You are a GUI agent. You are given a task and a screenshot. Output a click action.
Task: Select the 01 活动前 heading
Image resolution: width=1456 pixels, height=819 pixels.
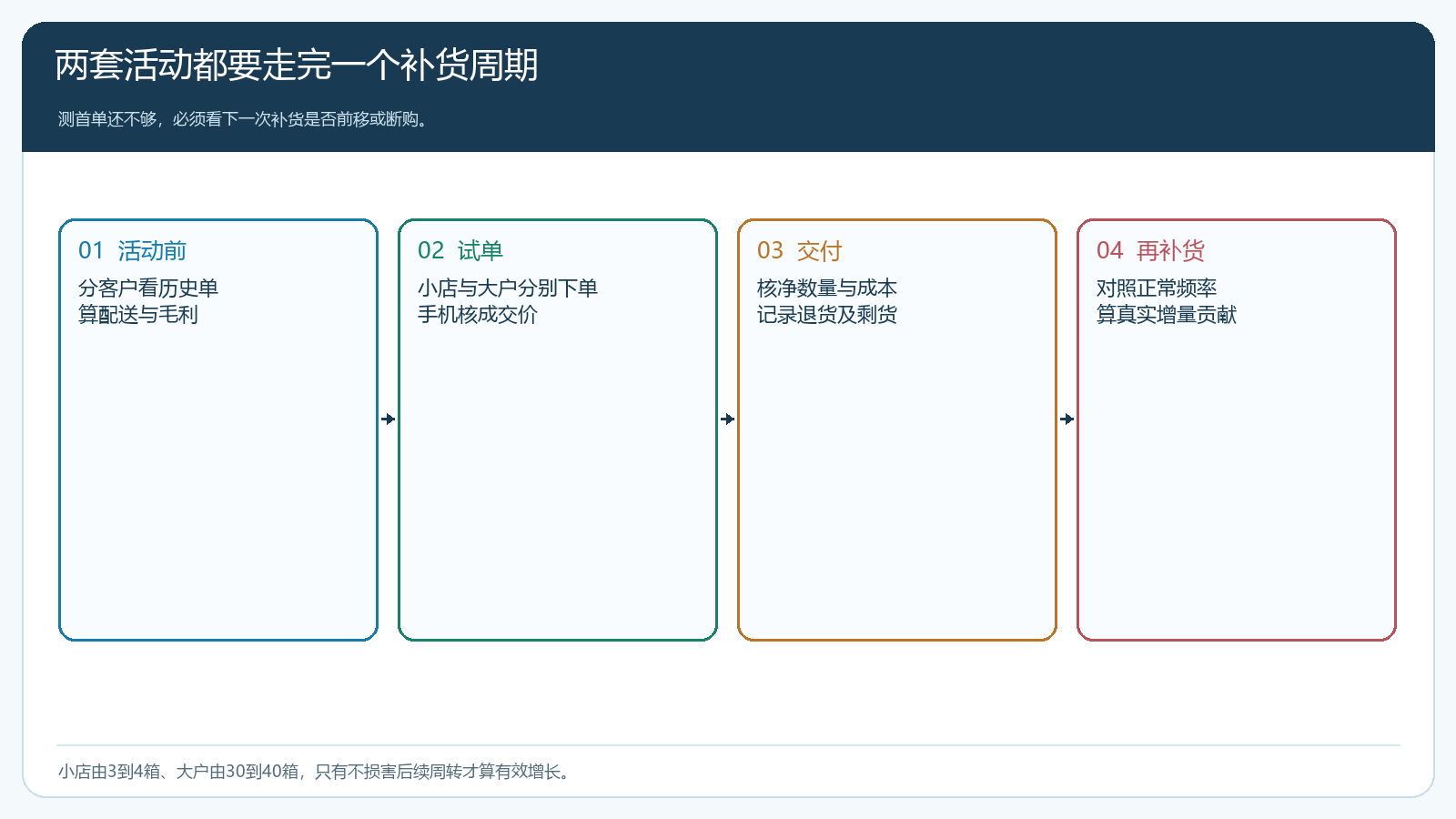tap(133, 250)
